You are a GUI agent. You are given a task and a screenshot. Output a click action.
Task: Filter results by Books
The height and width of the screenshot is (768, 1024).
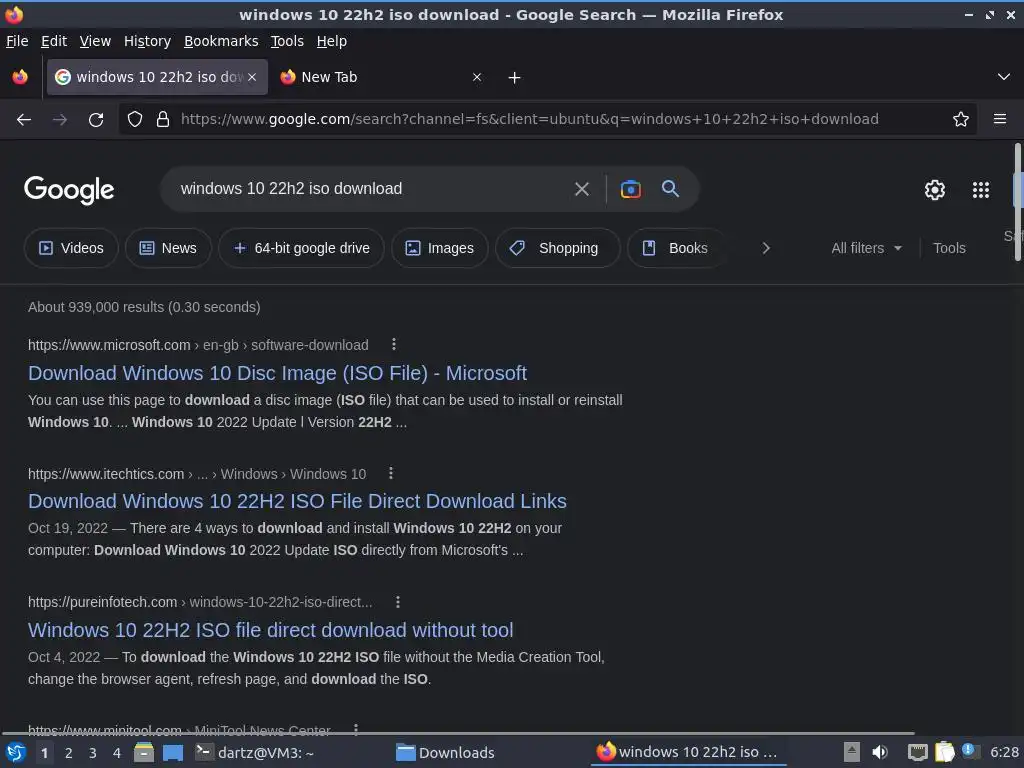pos(676,248)
